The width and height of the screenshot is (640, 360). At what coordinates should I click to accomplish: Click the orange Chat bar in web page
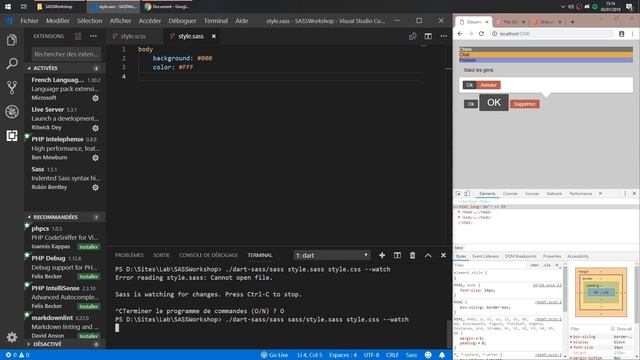pyautogui.click(x=546, y=54)
